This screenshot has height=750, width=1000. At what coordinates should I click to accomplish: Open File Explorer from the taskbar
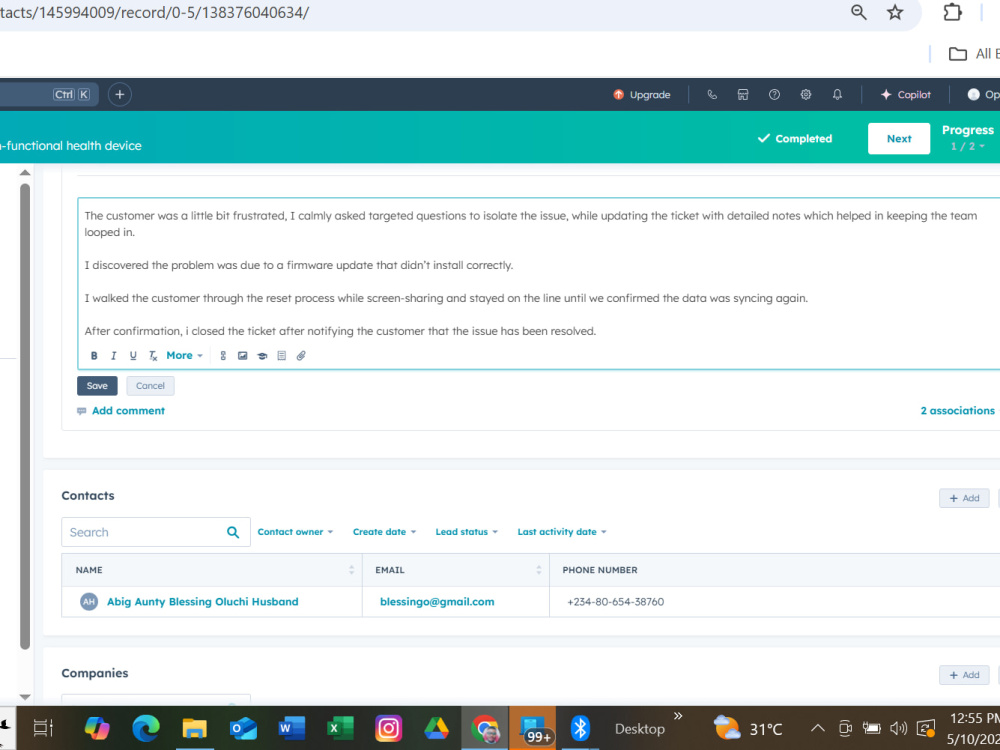click(194, 728)
